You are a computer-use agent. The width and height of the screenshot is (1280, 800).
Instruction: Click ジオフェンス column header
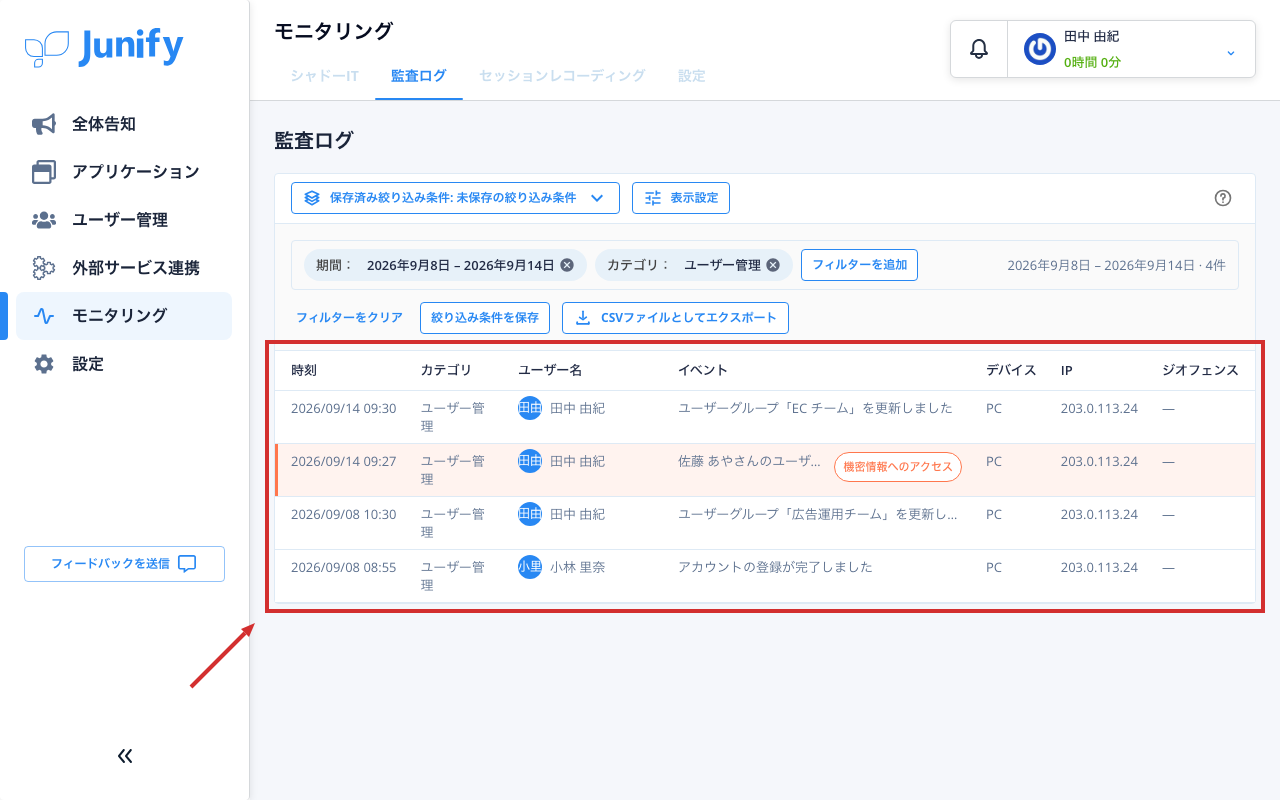click(x=1200, y=370)
